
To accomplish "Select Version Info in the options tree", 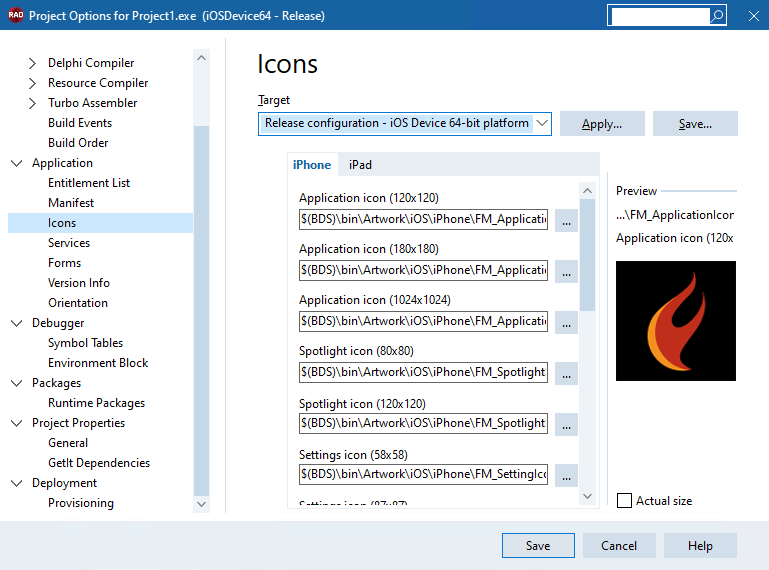I will [78, 283].
